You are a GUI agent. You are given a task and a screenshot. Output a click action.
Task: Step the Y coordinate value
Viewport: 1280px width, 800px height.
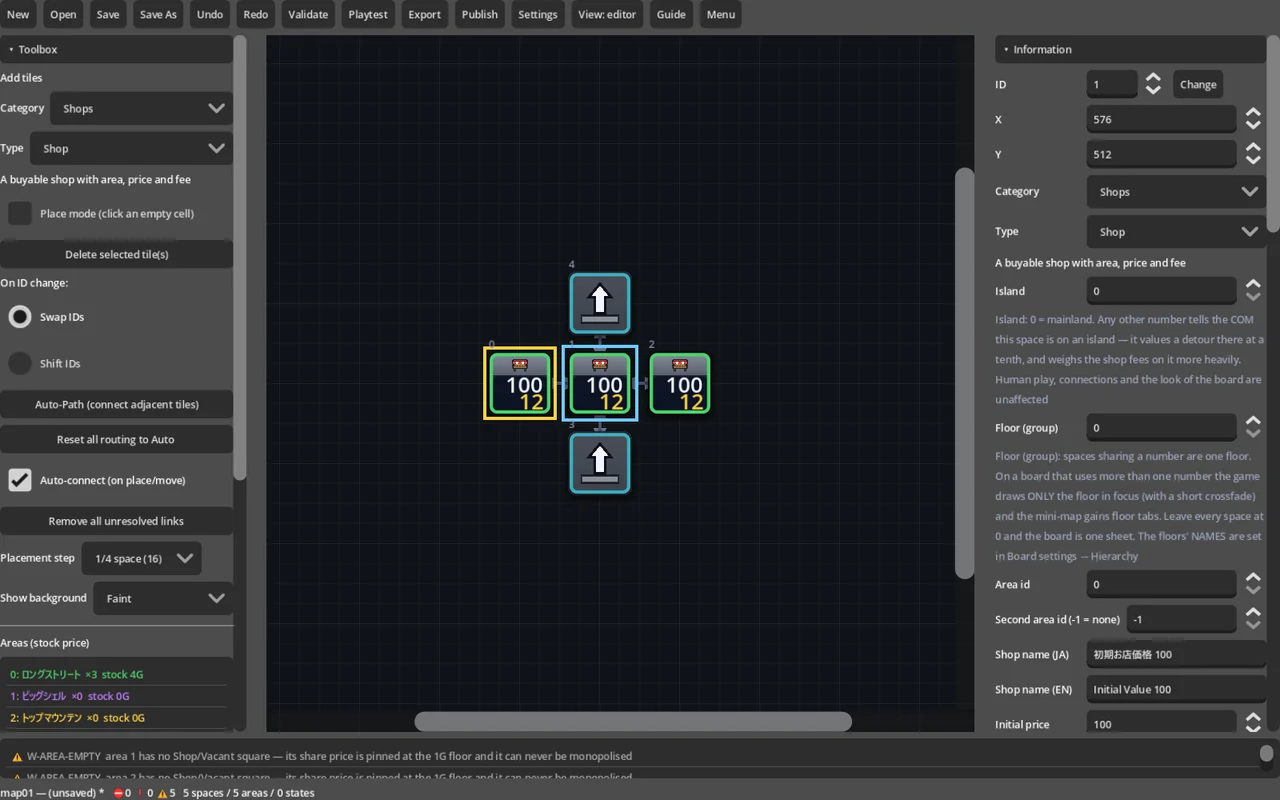tap(1253, 154)
